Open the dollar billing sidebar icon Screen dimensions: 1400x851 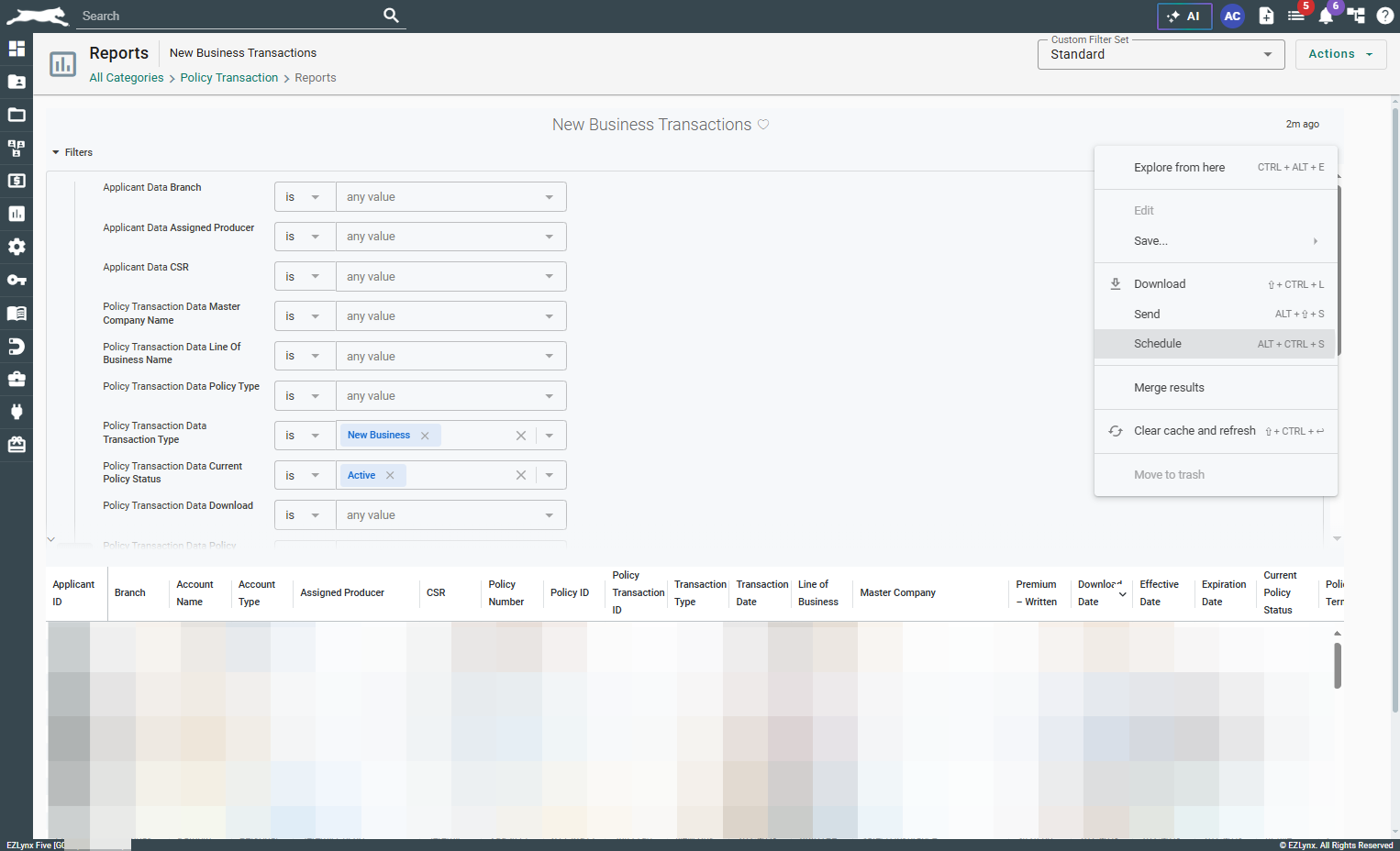17,181
